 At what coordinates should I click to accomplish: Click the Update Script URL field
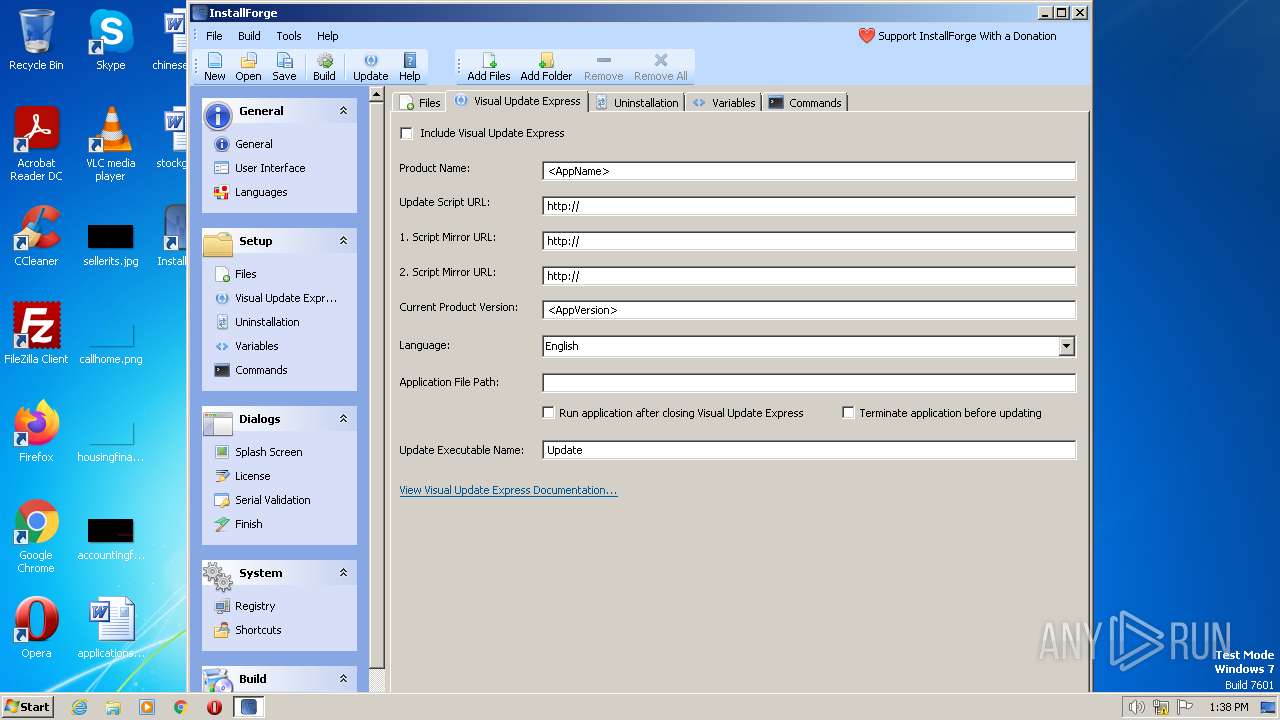pyautogui.click(x=809, y=206)
